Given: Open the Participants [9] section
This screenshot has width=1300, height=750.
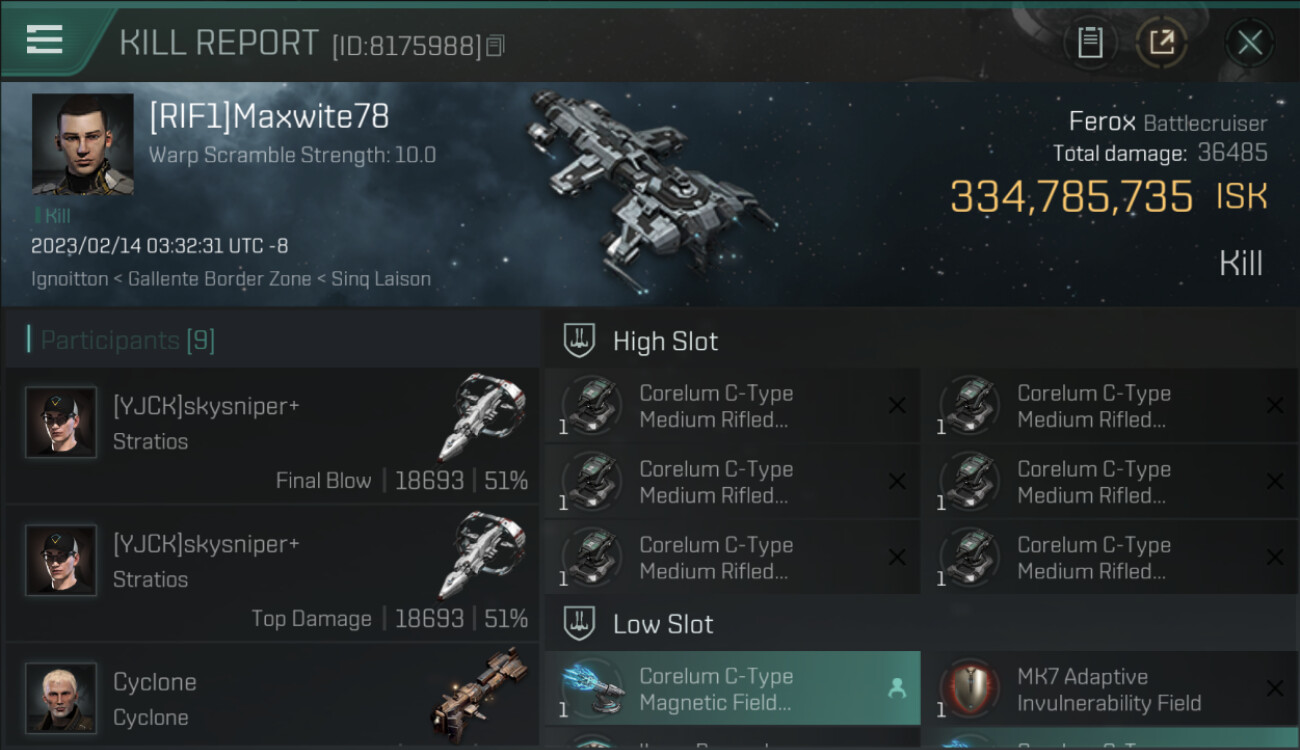Looking at the screenshot, I should coord(127,340).
